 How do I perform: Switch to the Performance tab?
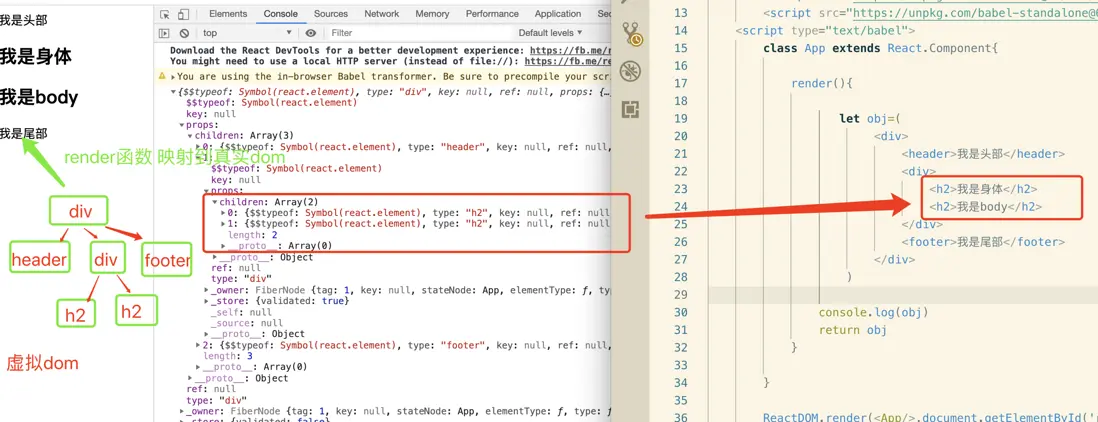[490, 13]
